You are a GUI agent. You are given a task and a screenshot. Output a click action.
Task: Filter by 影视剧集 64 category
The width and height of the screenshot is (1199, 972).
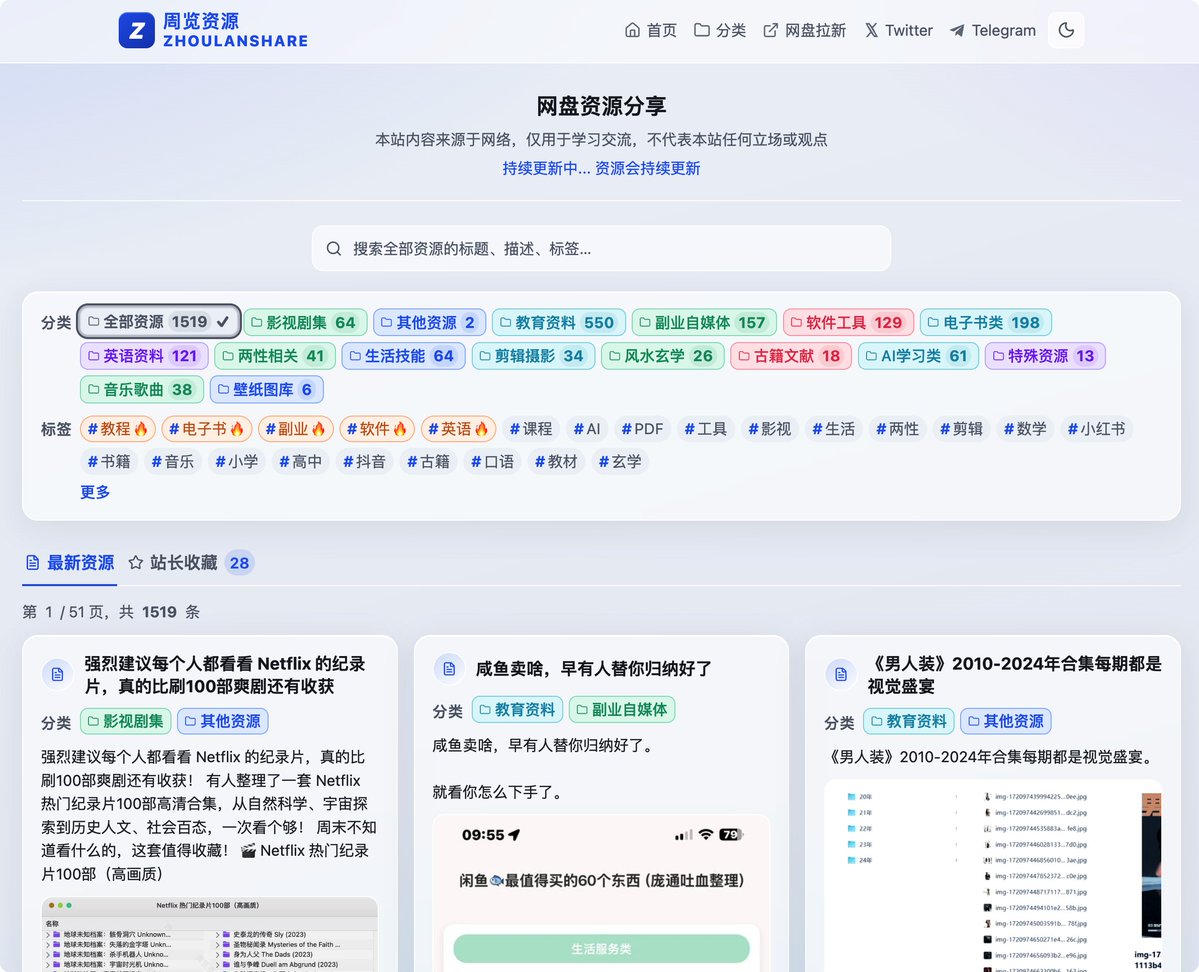(305, 323)
